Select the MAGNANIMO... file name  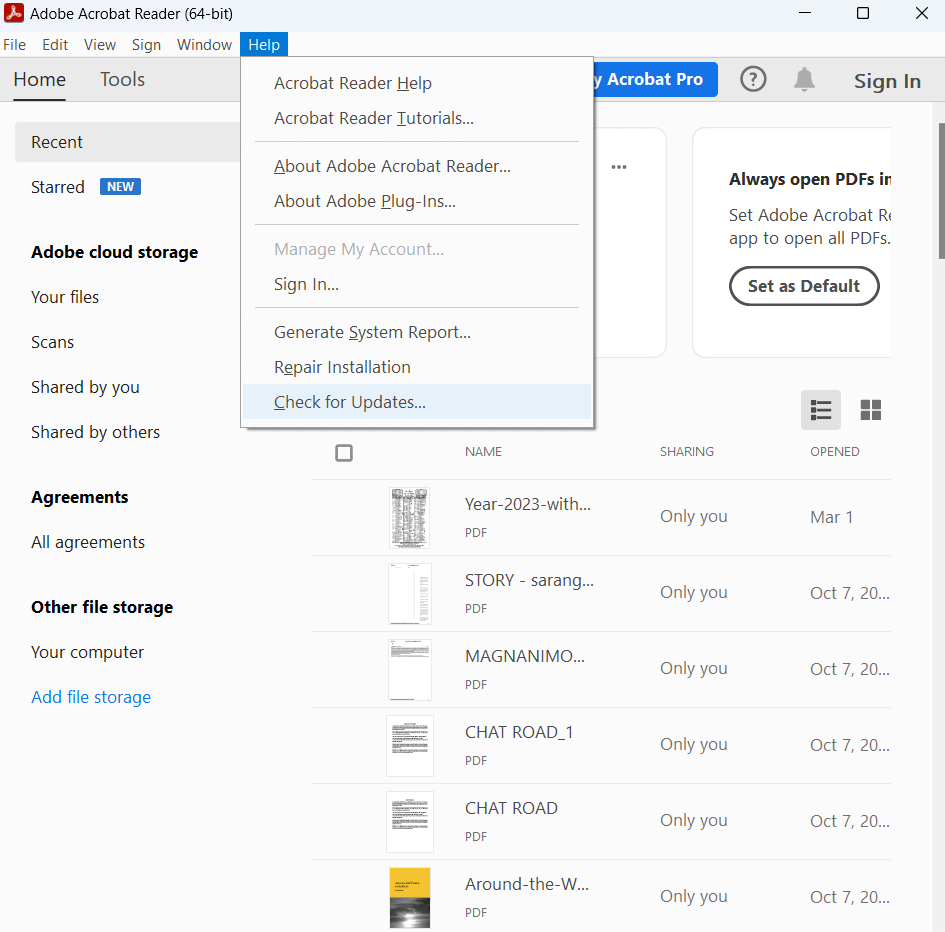click(524, 656)
